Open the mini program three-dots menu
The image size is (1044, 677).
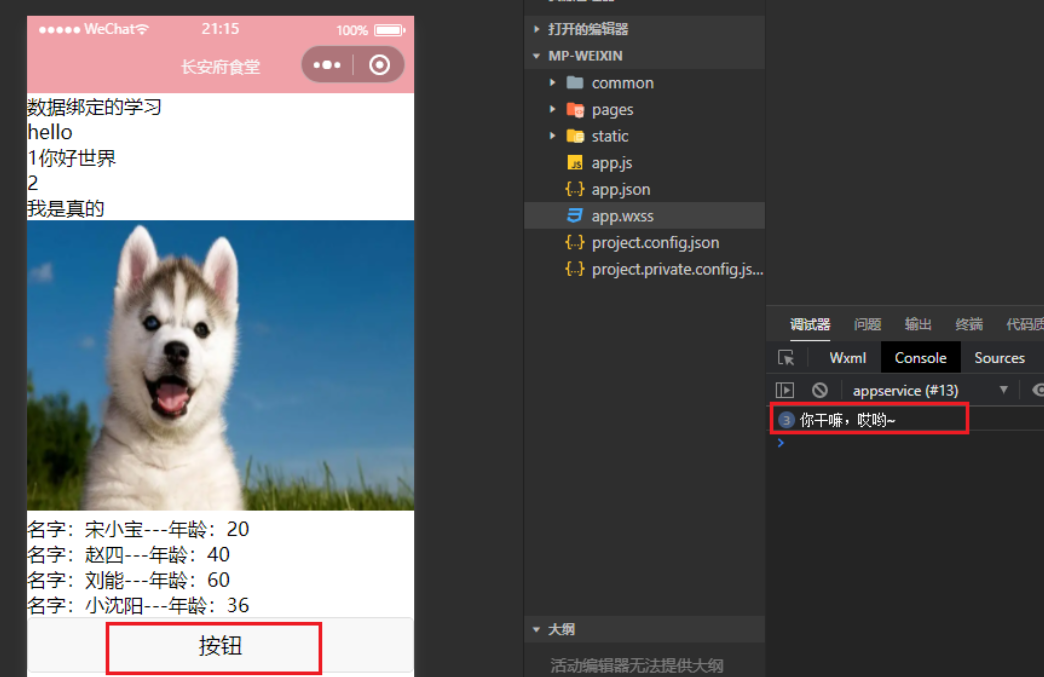327,65
